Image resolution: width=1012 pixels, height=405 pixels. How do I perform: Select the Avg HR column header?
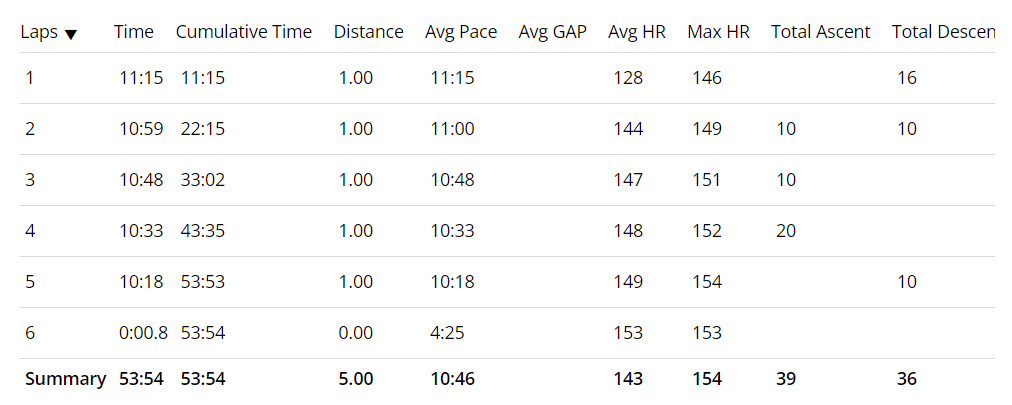636,32
